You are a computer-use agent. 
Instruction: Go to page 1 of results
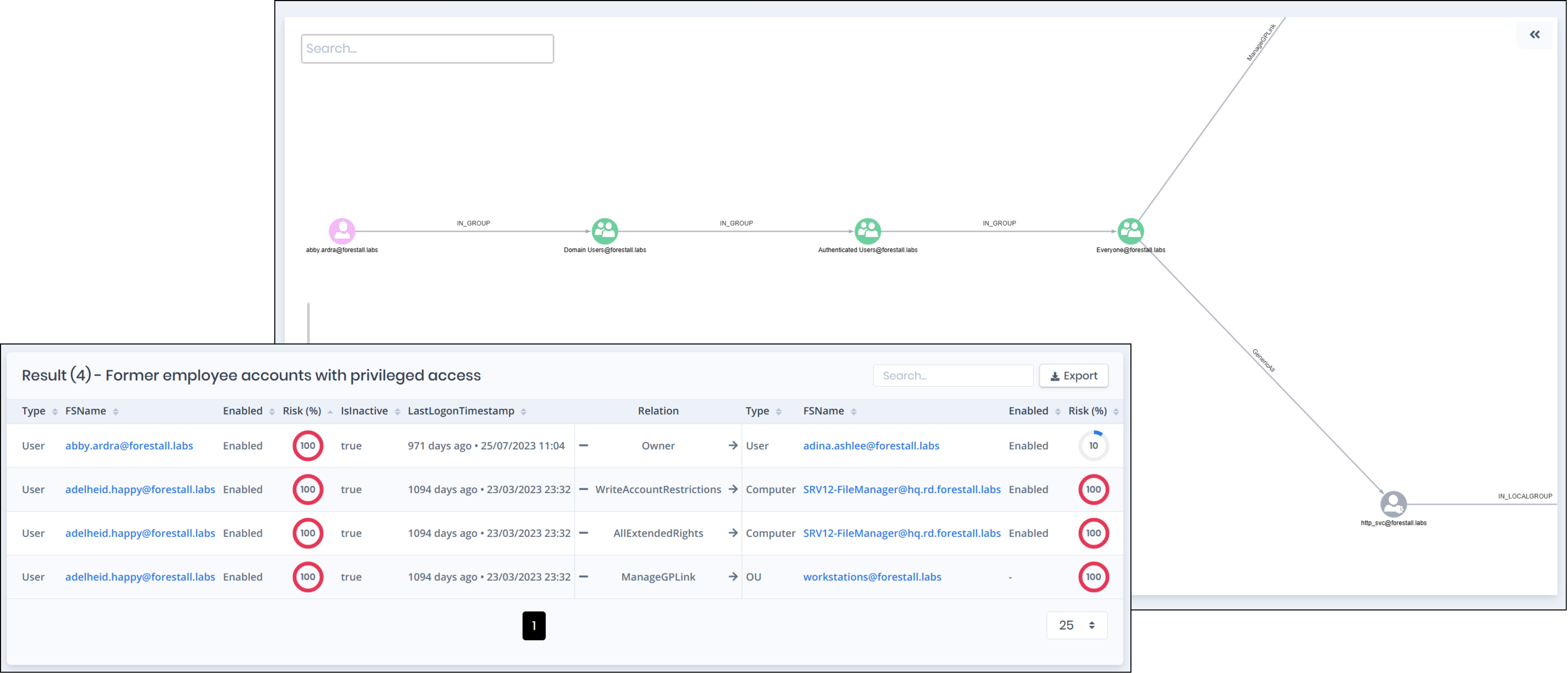(x=534, y=625)
